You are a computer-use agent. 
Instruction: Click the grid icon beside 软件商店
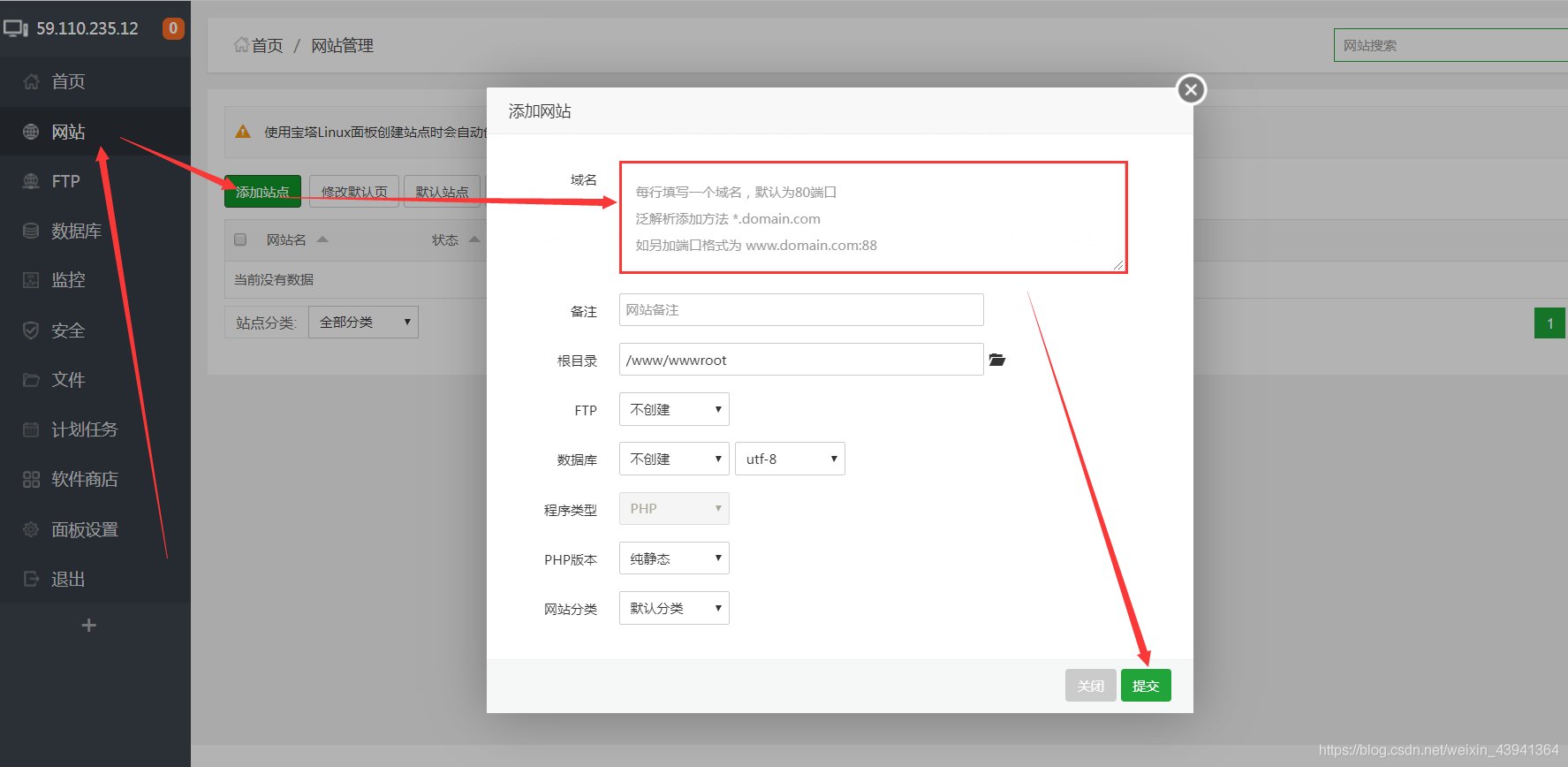[x=31, y=479]
